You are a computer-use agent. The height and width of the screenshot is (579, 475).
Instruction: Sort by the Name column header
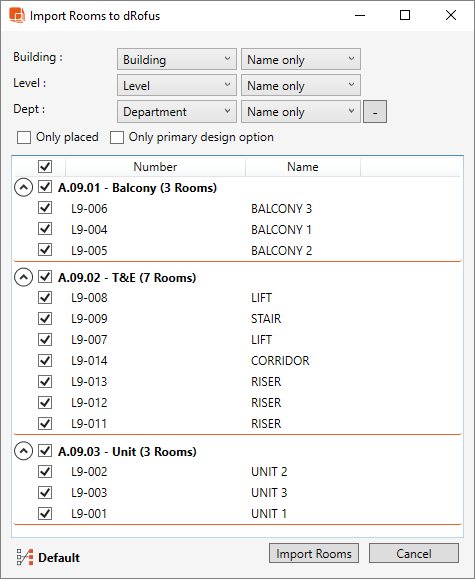(x=303, y=167)
